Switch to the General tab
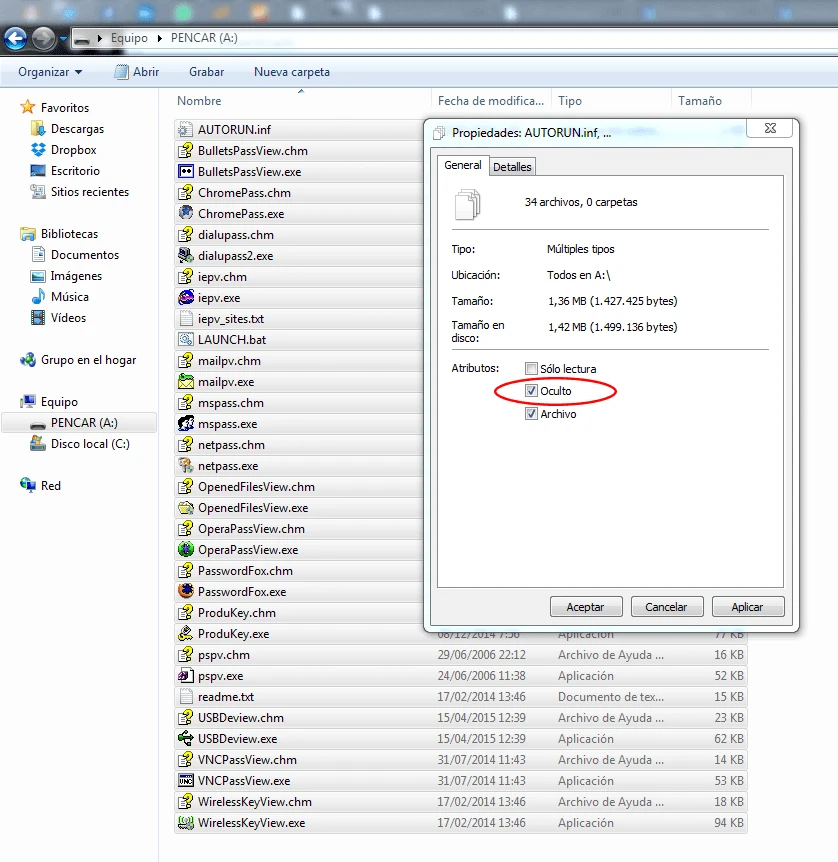 462,165
